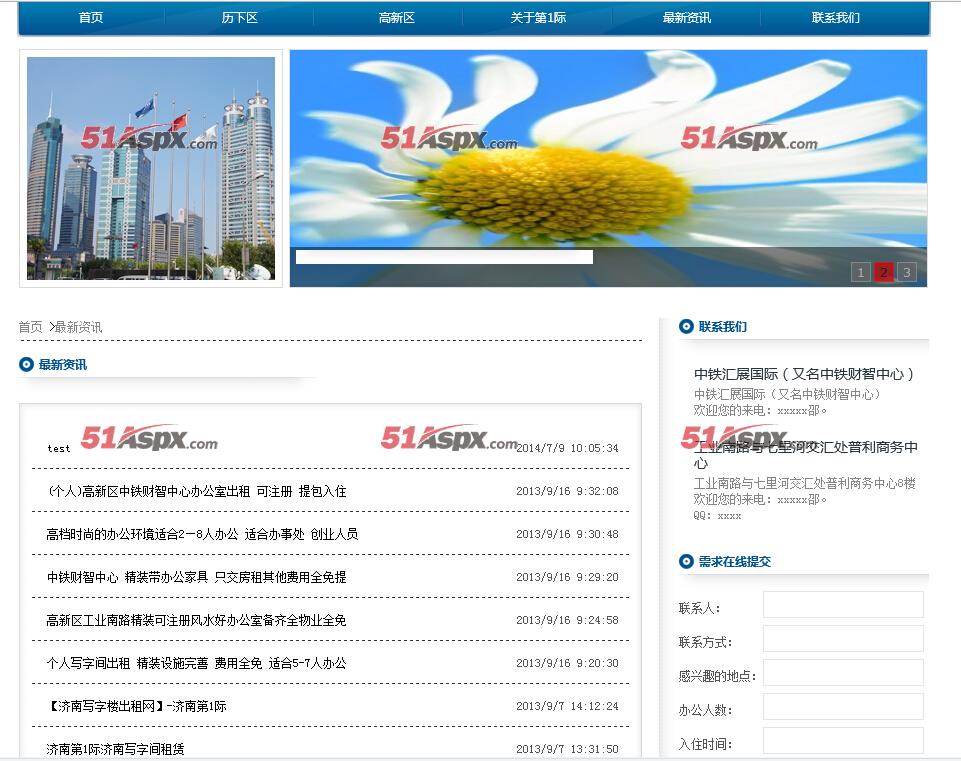Open the 'test' news entry

59,449
